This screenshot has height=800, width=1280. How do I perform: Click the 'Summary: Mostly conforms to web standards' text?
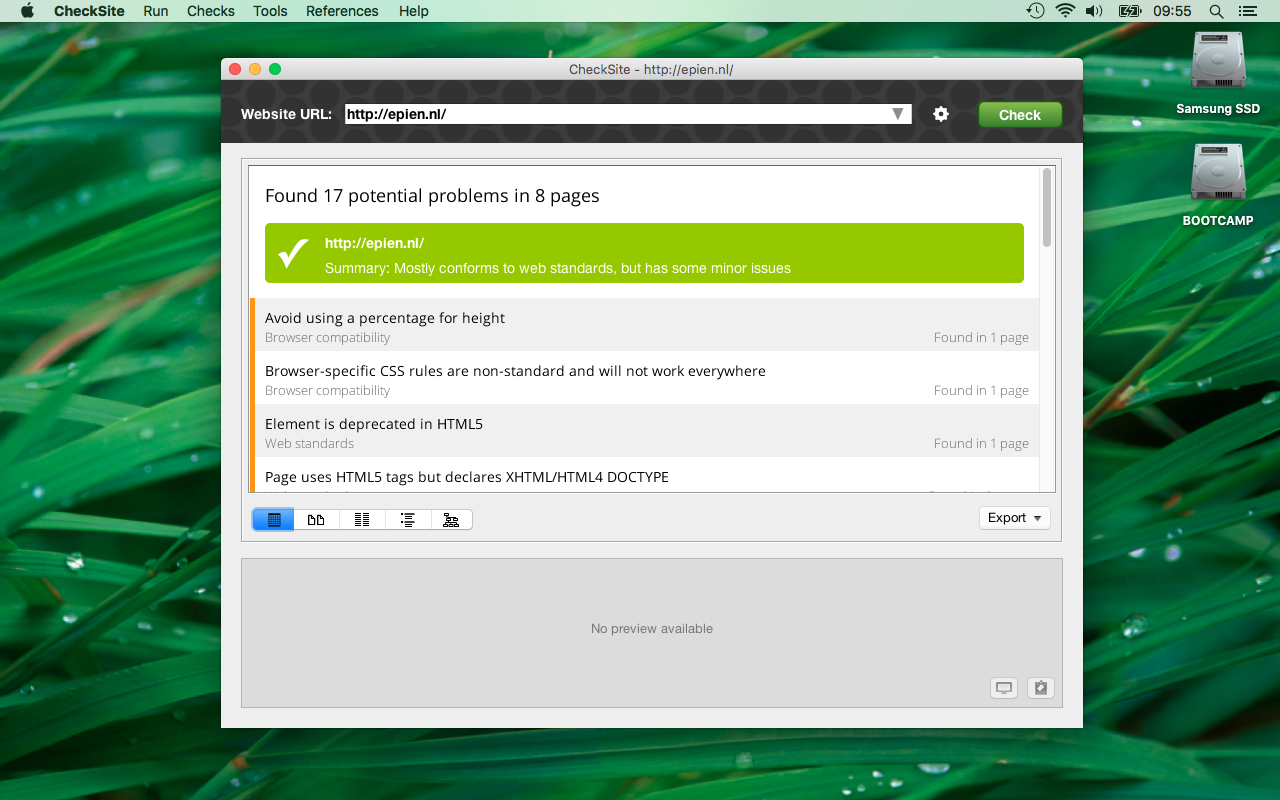point(558,268)
